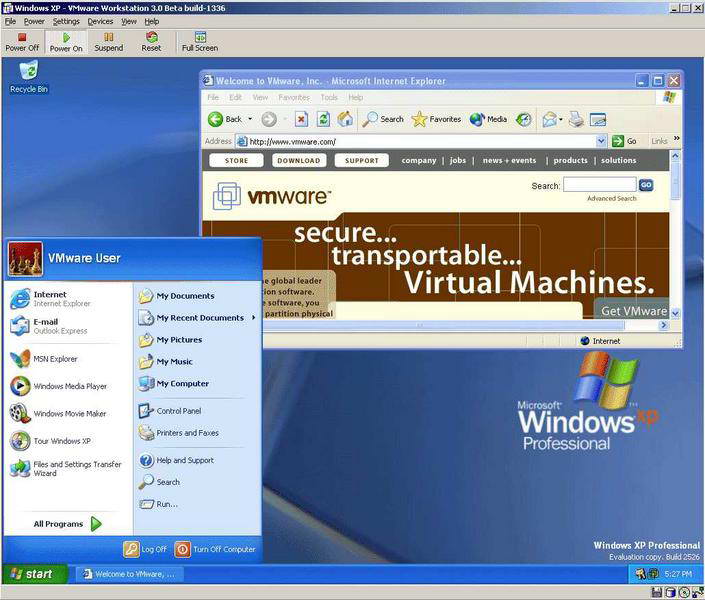This screenshot has height=600, width=705.
Task: Open the Back button history dropdown arrow
Action: click(x=250, y=119)
